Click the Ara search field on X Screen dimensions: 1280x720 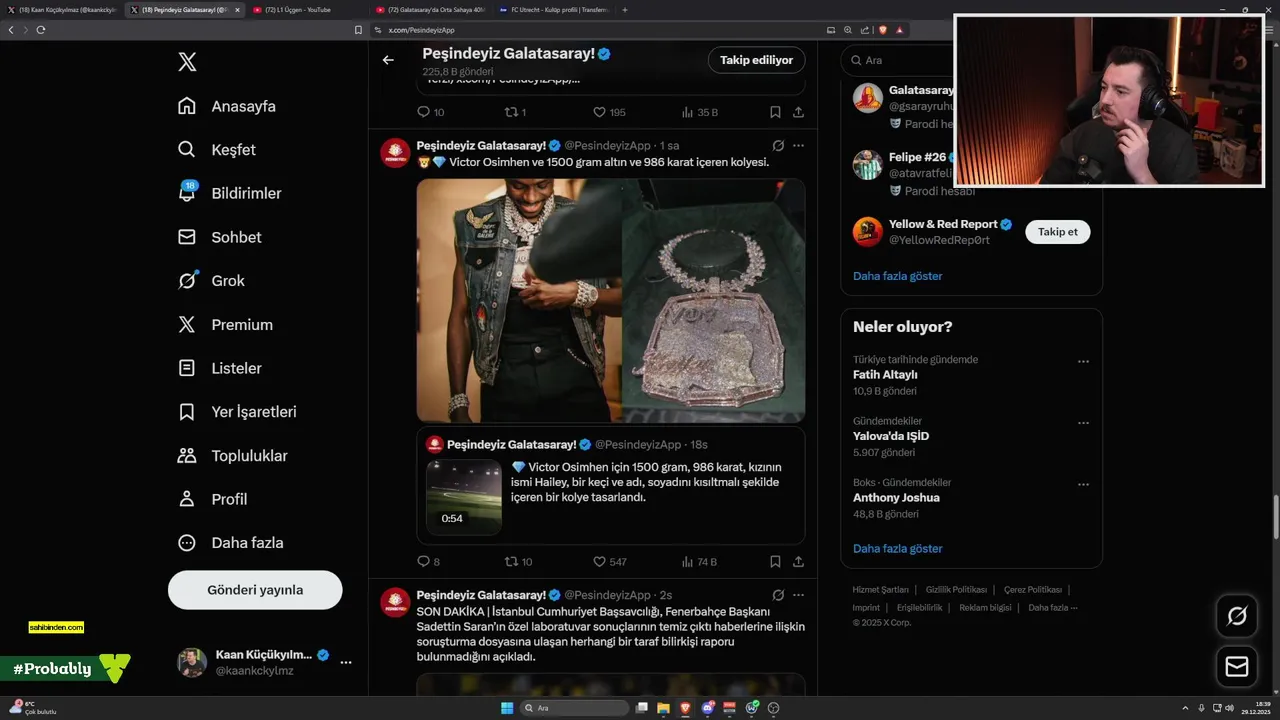pyautogui.click(x=900, y=60)
